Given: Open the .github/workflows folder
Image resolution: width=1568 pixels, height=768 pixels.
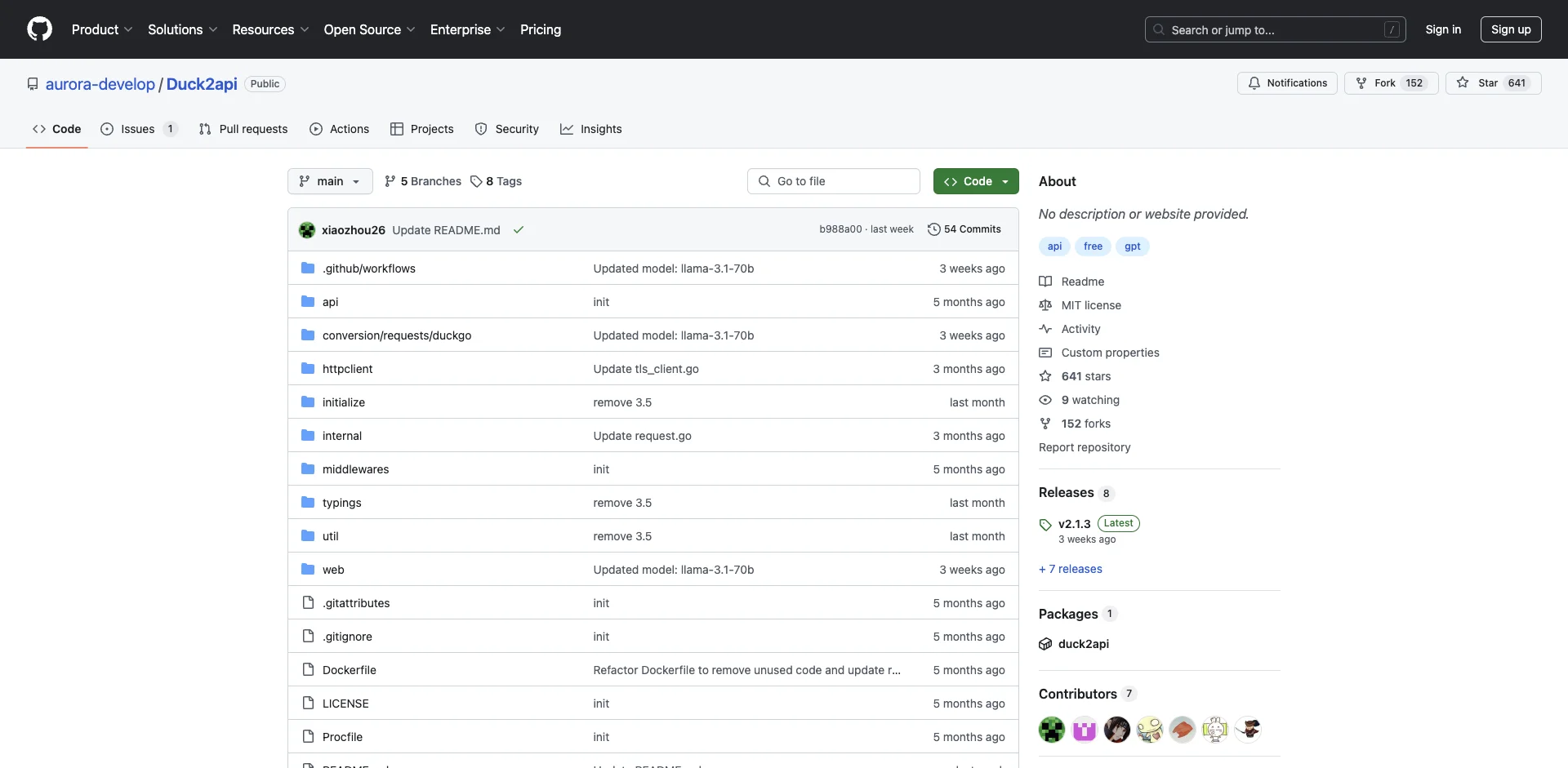Looking at the screenshot, I should tap(369, 269).
